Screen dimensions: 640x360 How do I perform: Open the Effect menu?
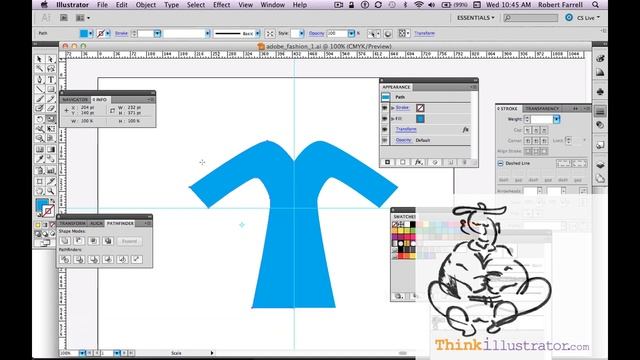click(222, 5)
